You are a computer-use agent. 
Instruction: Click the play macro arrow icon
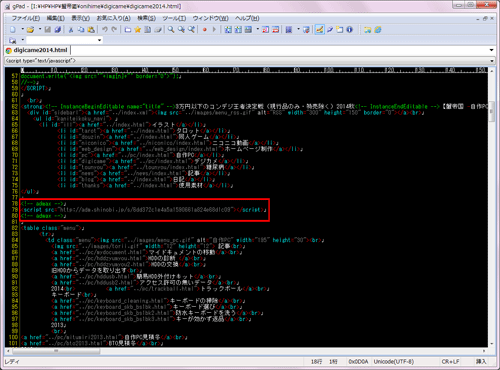pos(214,30)
